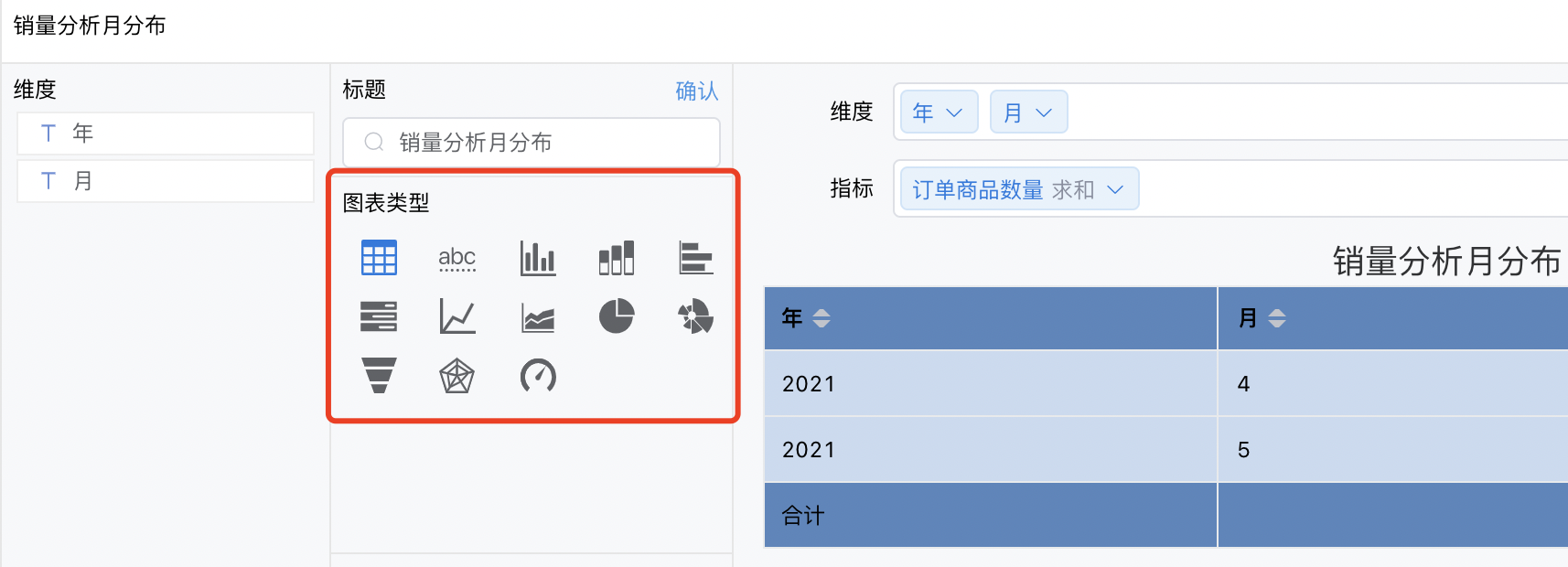Choose the pie chart type
1568x567 pixels.
[617, 316]
